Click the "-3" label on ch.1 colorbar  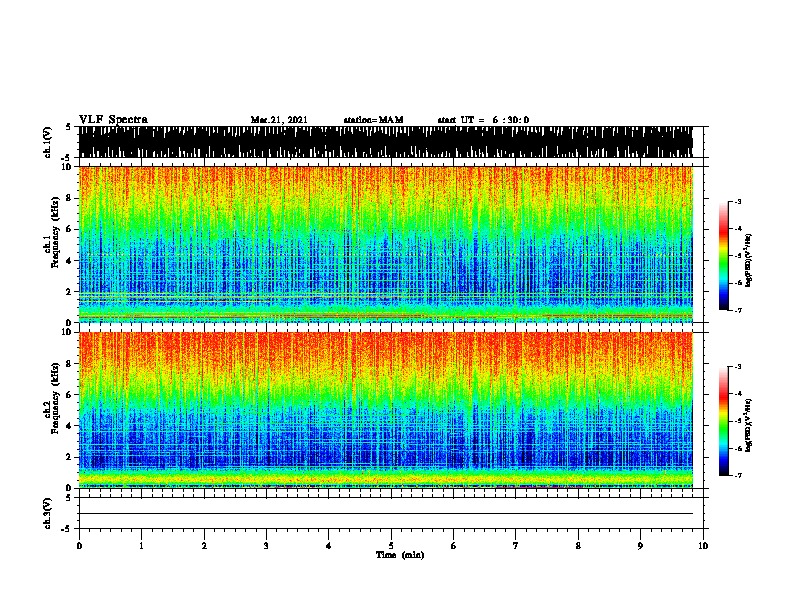click(x=738, y=201)
